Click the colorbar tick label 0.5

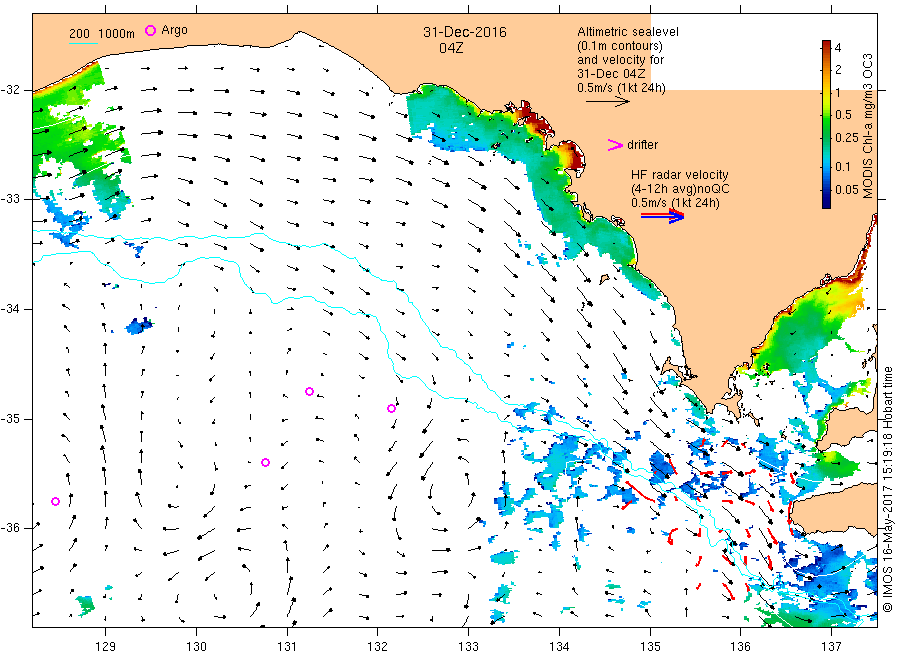coord(843,115)
